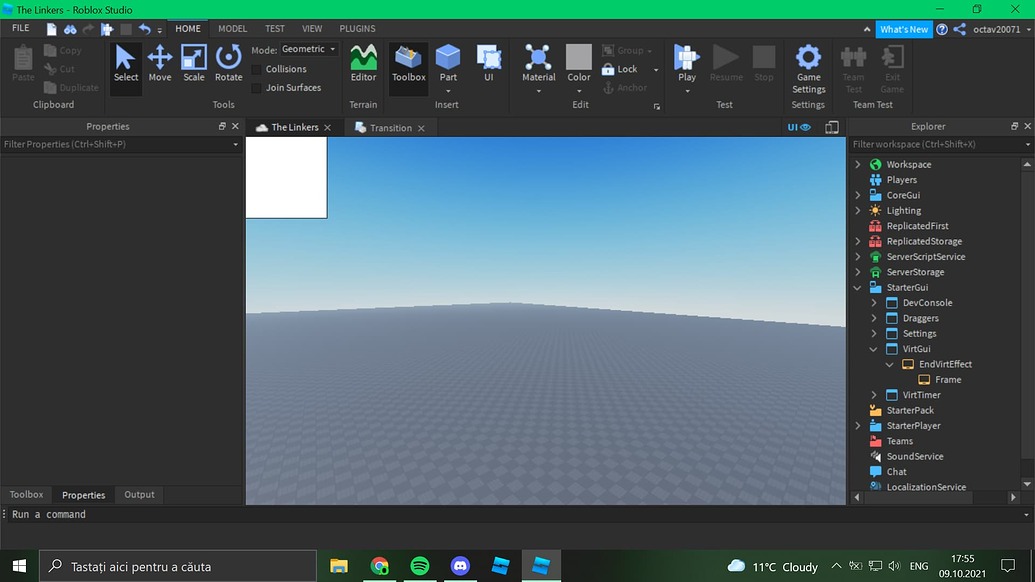Viewport: 1035px width, 582px height.
Task: Select SoundService in Explorer
Action: click(x=914, y=457)
